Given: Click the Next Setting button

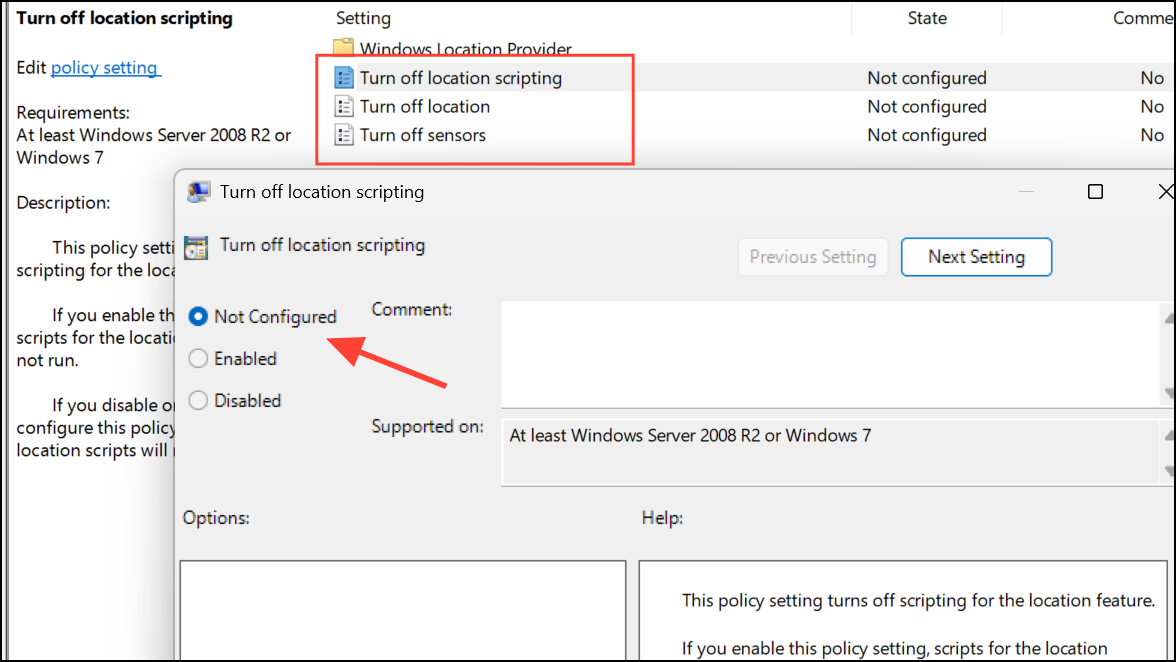Looking at the screenshot, I should click(976, 257).
